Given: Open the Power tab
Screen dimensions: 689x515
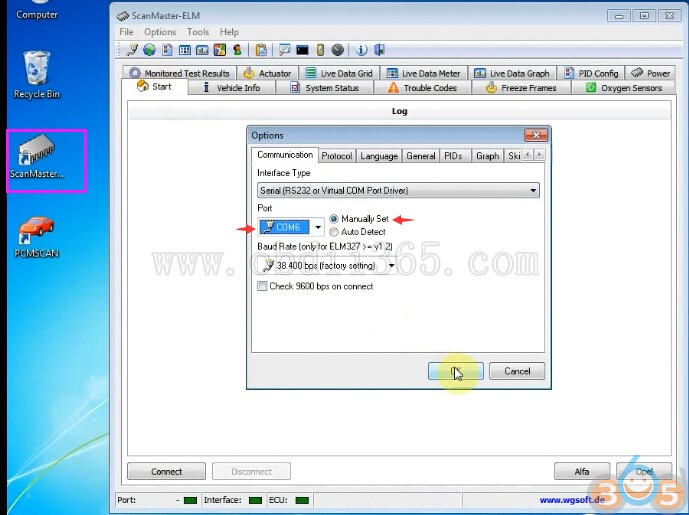Looking at the screenshot, I should [651, 73].
